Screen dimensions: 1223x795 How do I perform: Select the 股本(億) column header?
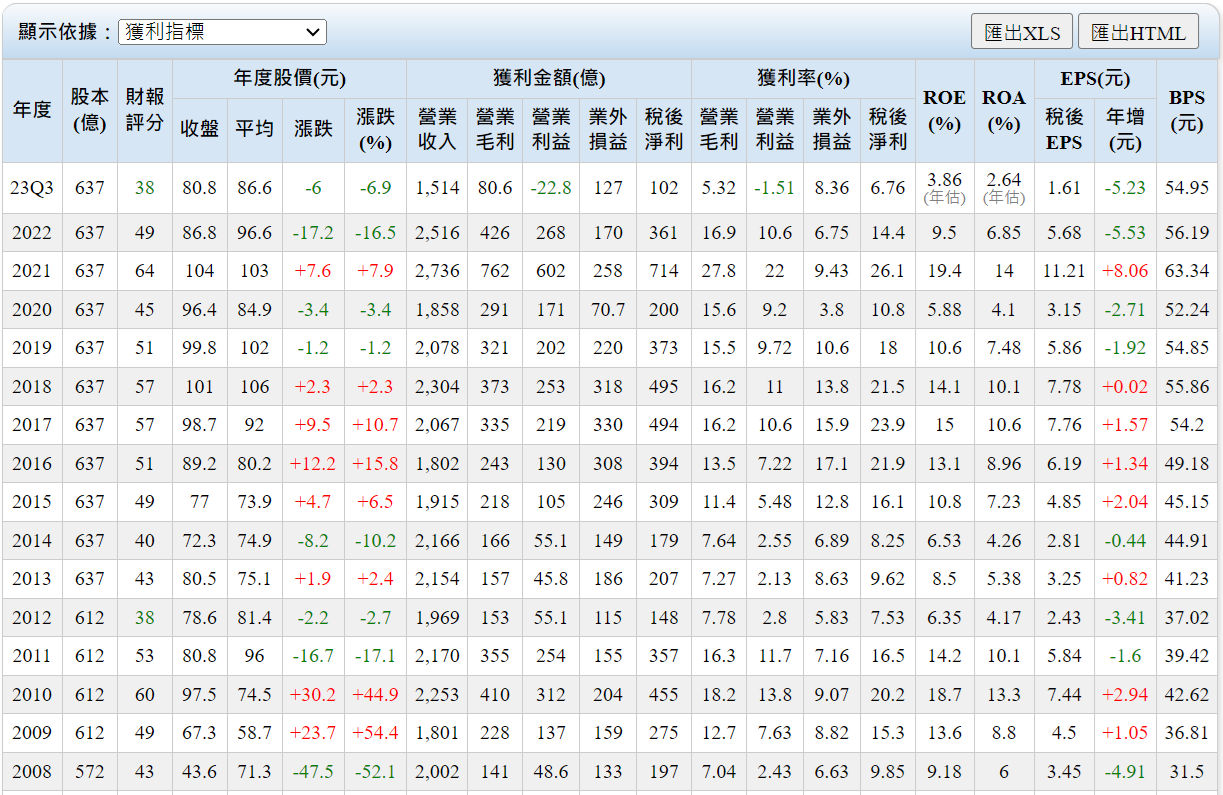tap(89, 110)
